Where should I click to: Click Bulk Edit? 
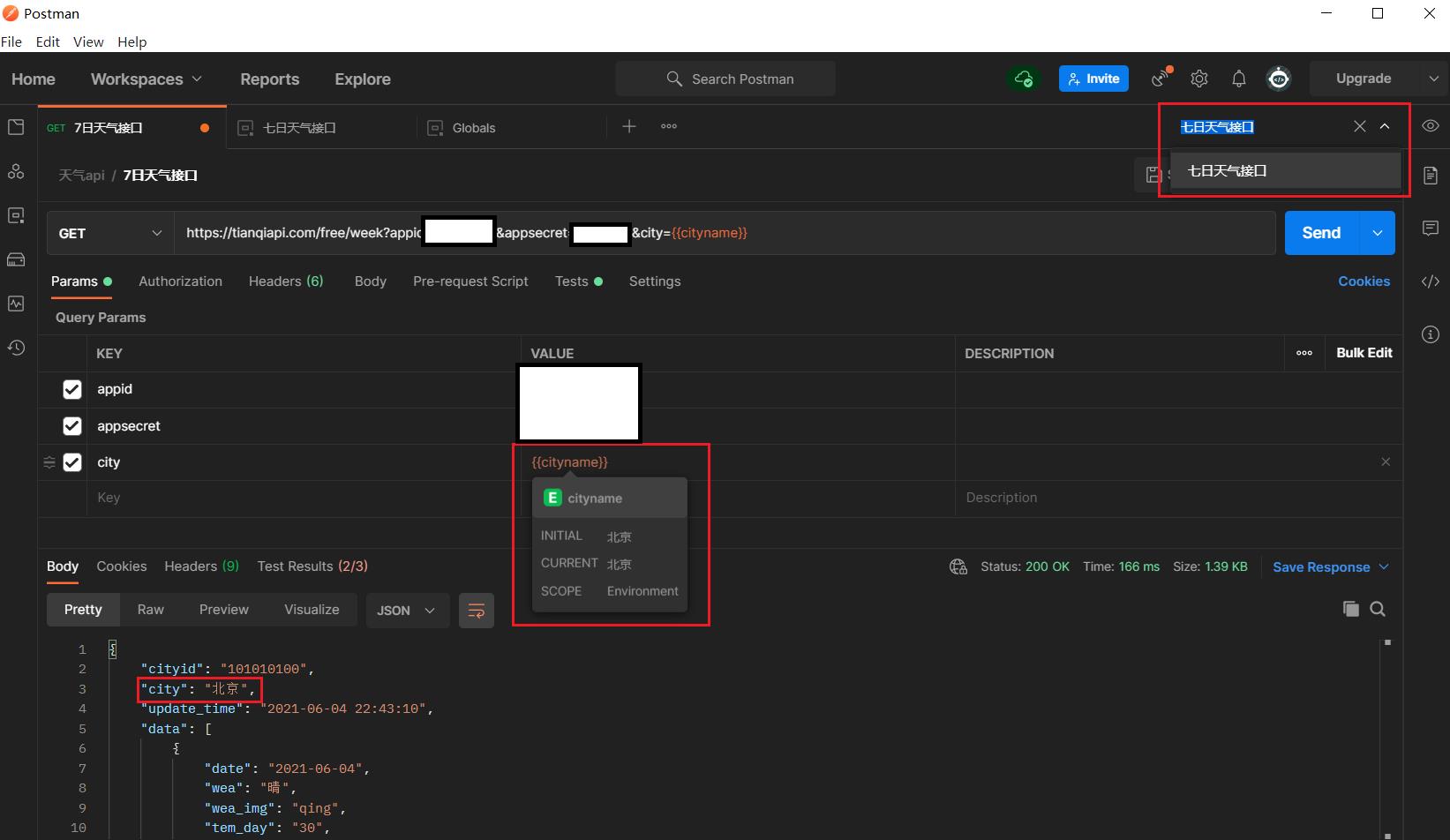click(1364, 353)
